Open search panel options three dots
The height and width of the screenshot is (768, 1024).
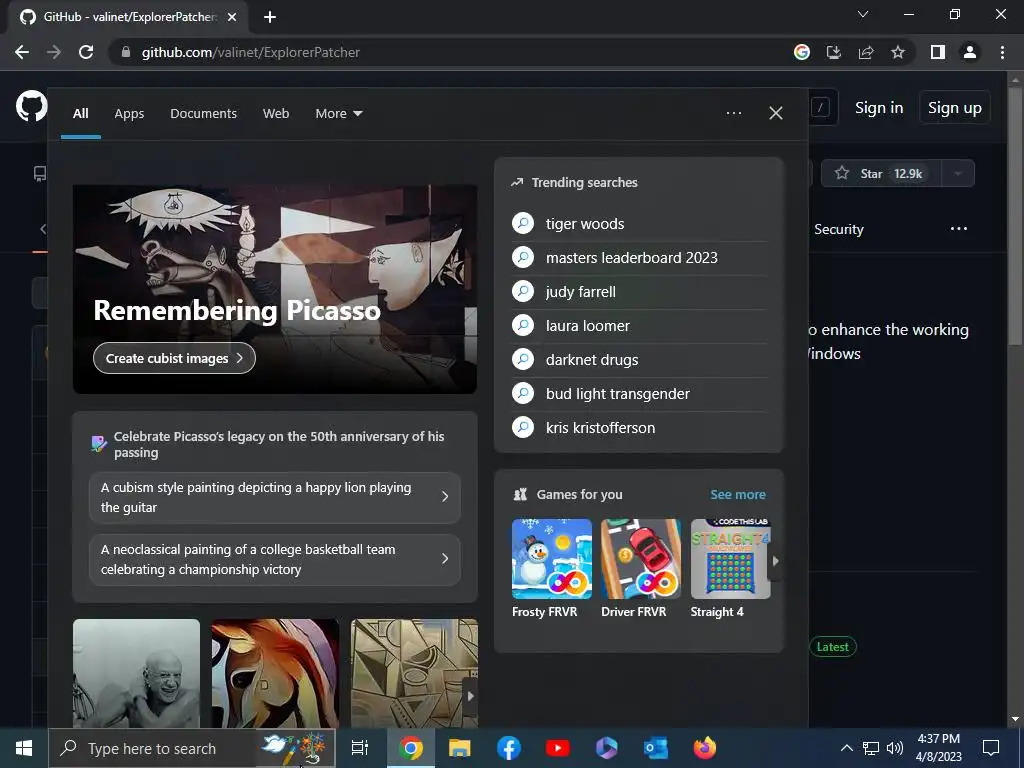pos(734,113)
